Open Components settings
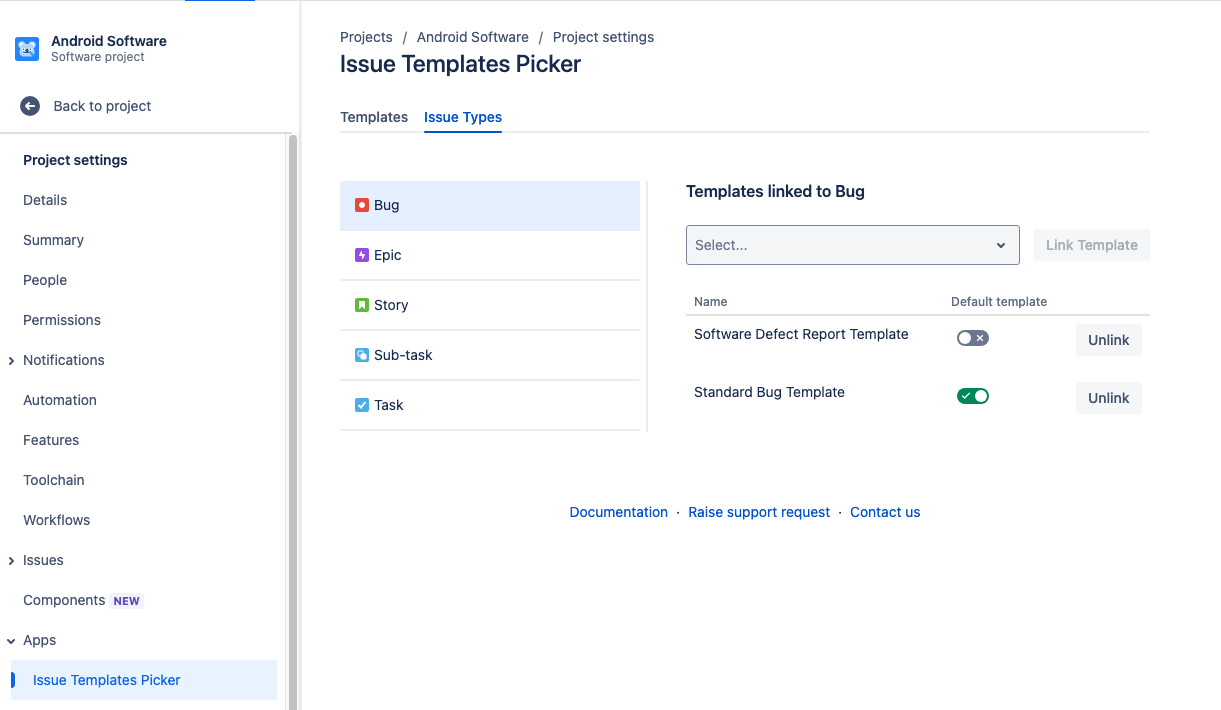 [64, 600]
